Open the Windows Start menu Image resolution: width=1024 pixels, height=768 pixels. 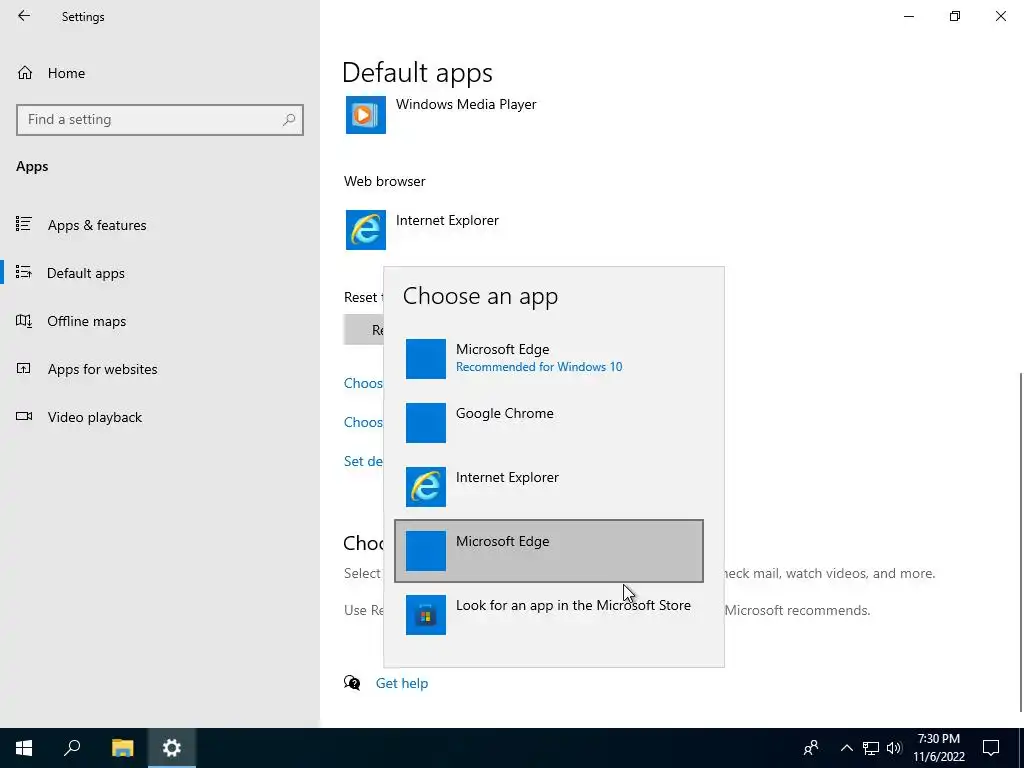pyautogui.click(x=24, y=748)
